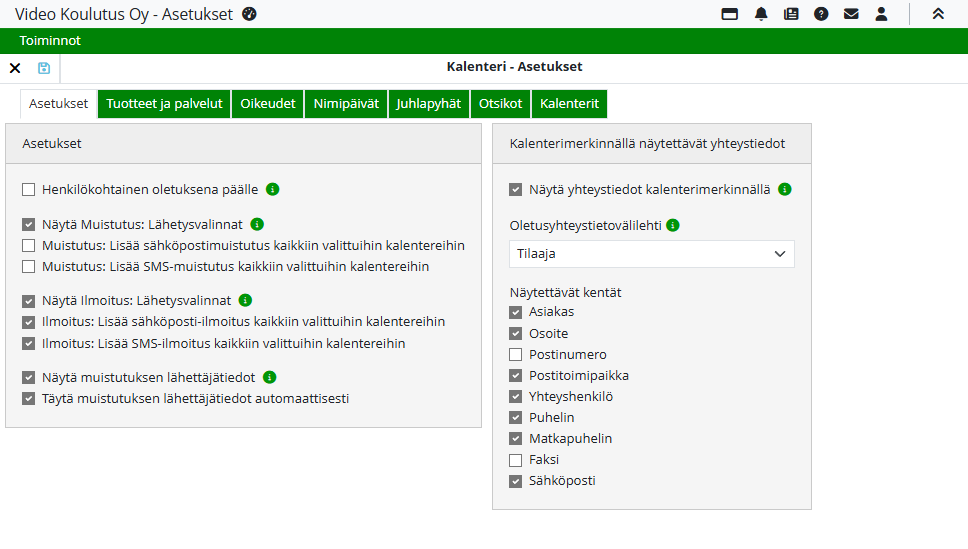Click the help question mark icon

pos(821,14)
